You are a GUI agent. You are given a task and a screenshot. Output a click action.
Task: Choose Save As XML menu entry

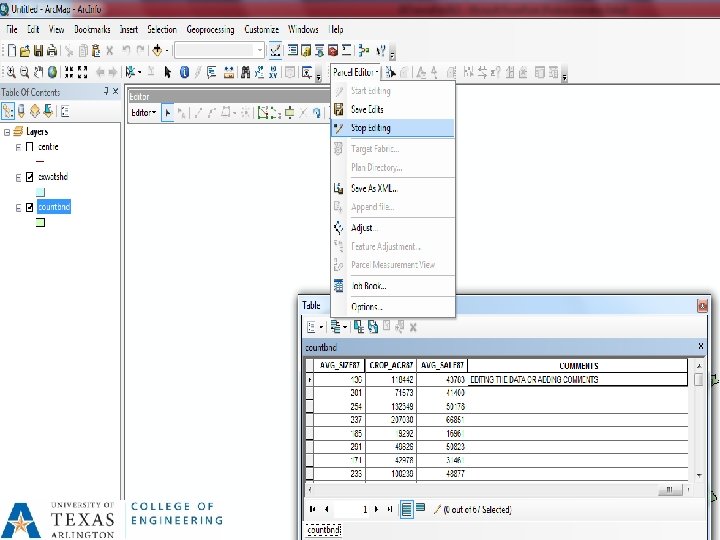(x=393, y=188)
